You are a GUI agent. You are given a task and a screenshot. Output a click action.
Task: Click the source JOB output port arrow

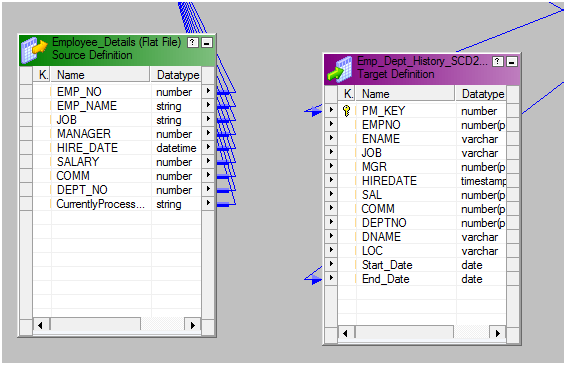click(208, 119)
